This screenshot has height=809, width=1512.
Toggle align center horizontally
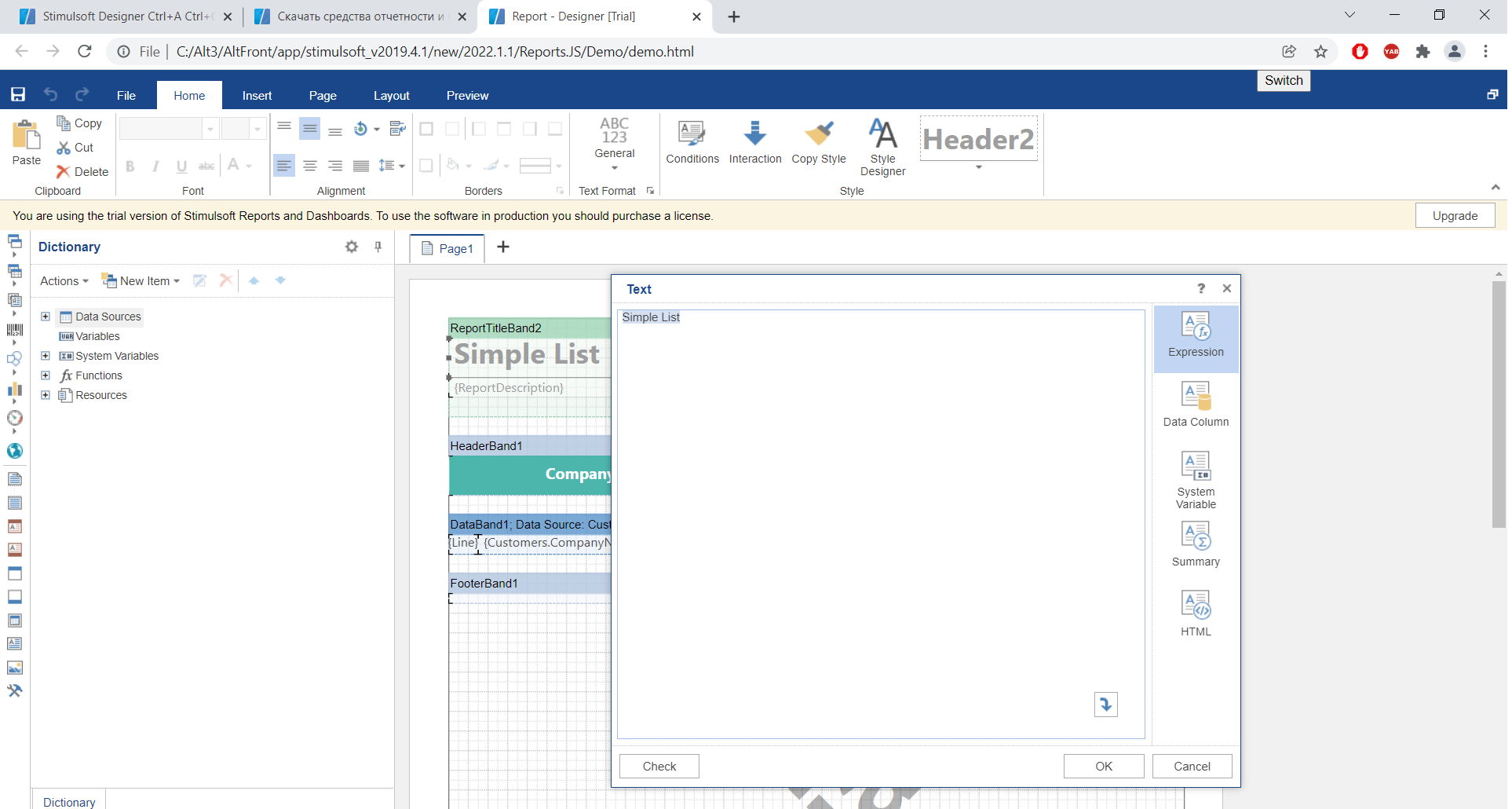tap(310, 166)
